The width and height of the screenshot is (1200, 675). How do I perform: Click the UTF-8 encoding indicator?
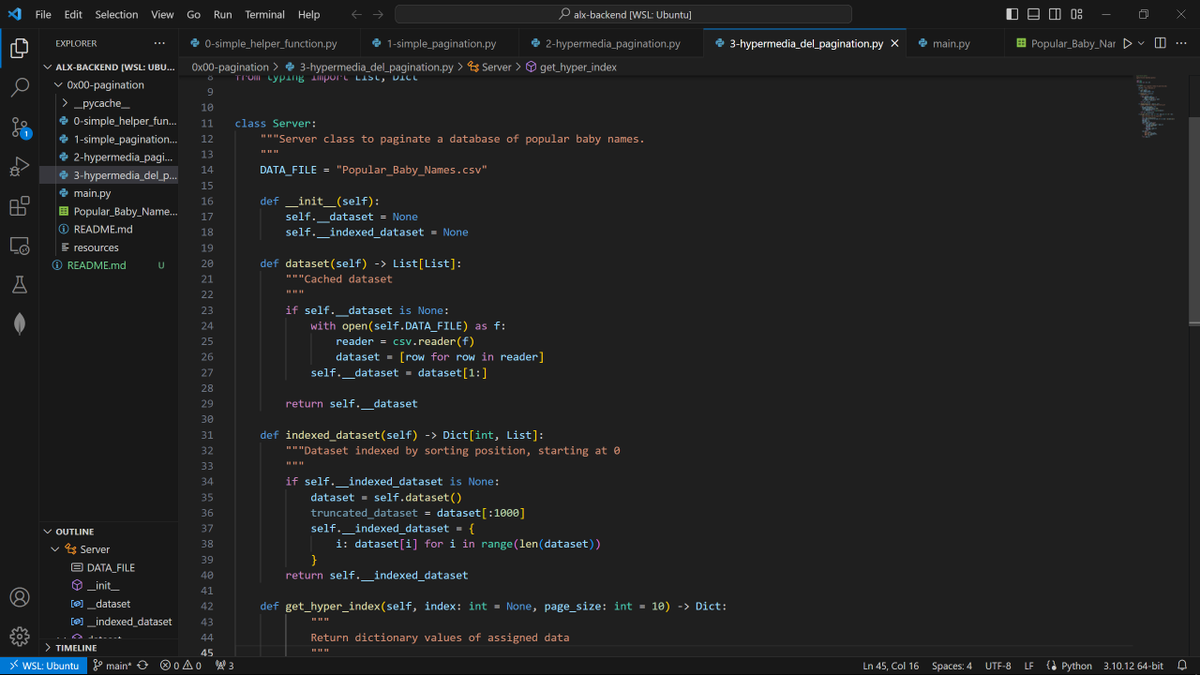click(x=998, y=666)
